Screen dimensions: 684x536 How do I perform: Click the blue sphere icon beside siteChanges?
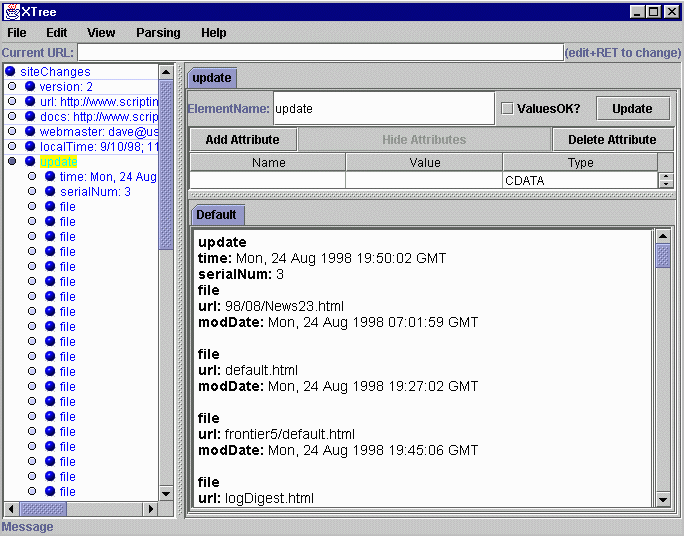pyautogui.click(x=10, y=72)
